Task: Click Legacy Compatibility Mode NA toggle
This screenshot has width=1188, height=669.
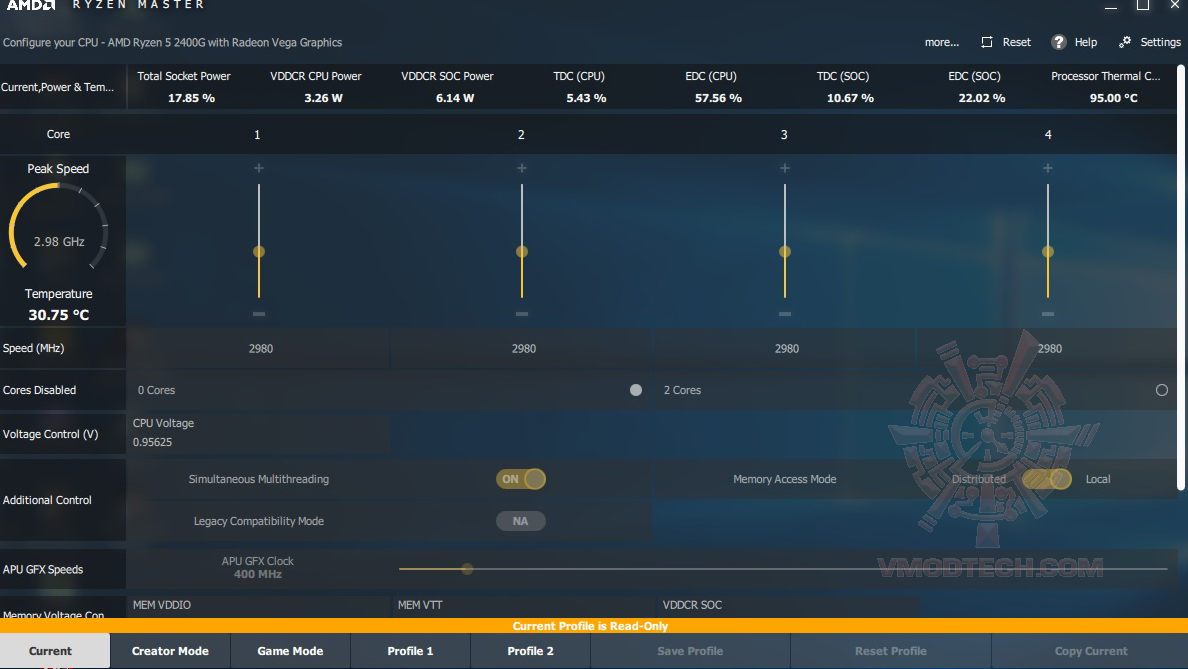Action: (x=521, y=521)
